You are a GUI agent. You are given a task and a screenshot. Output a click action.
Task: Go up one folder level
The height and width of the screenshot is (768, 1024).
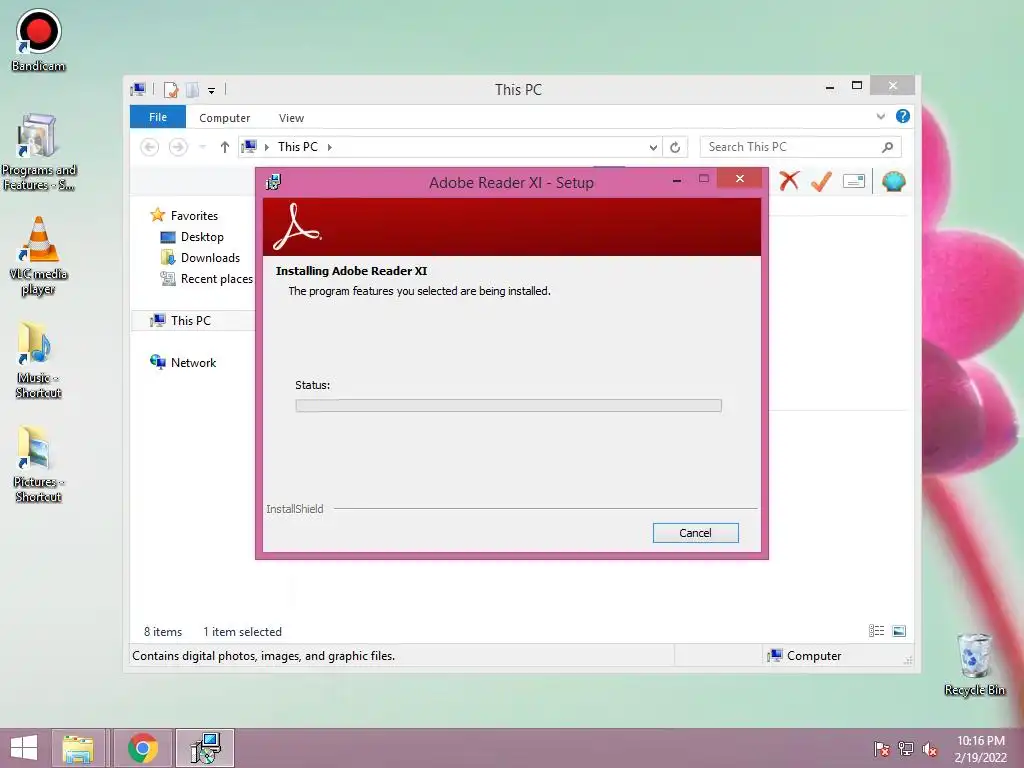pos(225,147)
